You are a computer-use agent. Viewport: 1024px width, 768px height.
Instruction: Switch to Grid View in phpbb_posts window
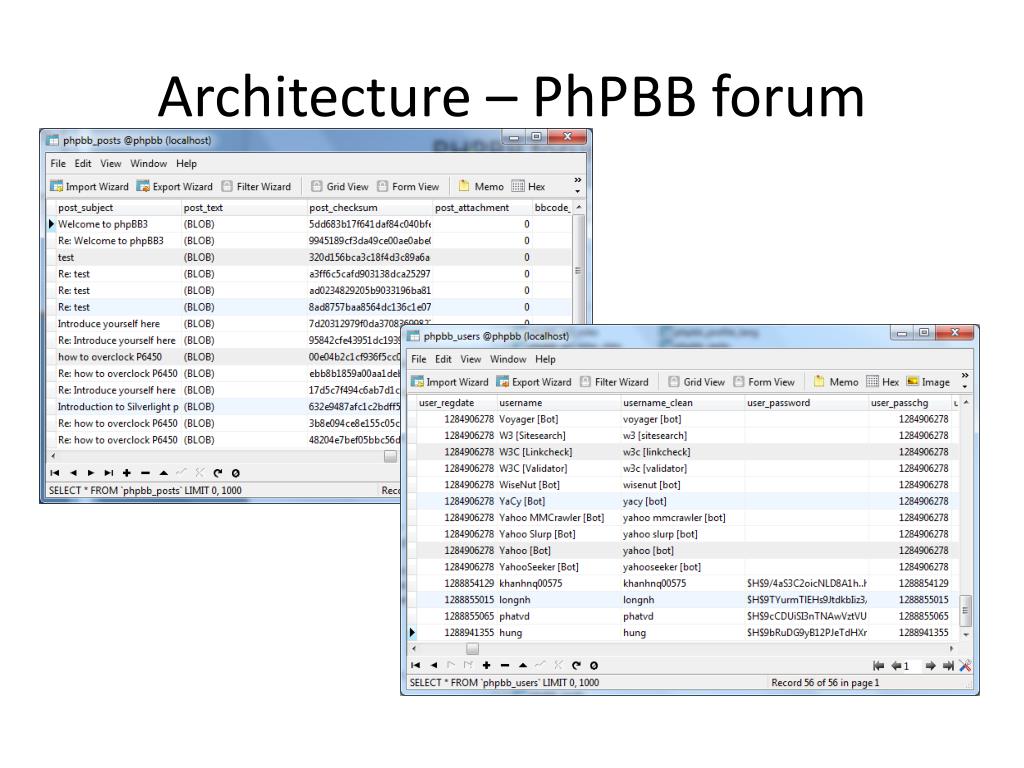(x=340, y=187)
